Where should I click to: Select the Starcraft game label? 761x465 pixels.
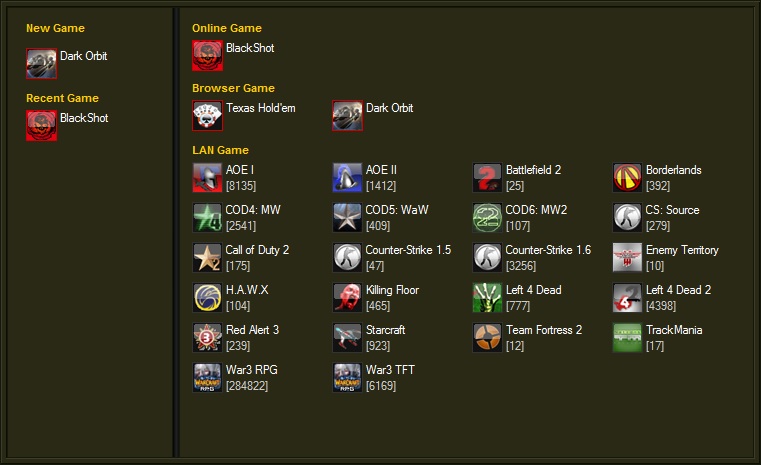pyautogui.click(x=385, y=330)
